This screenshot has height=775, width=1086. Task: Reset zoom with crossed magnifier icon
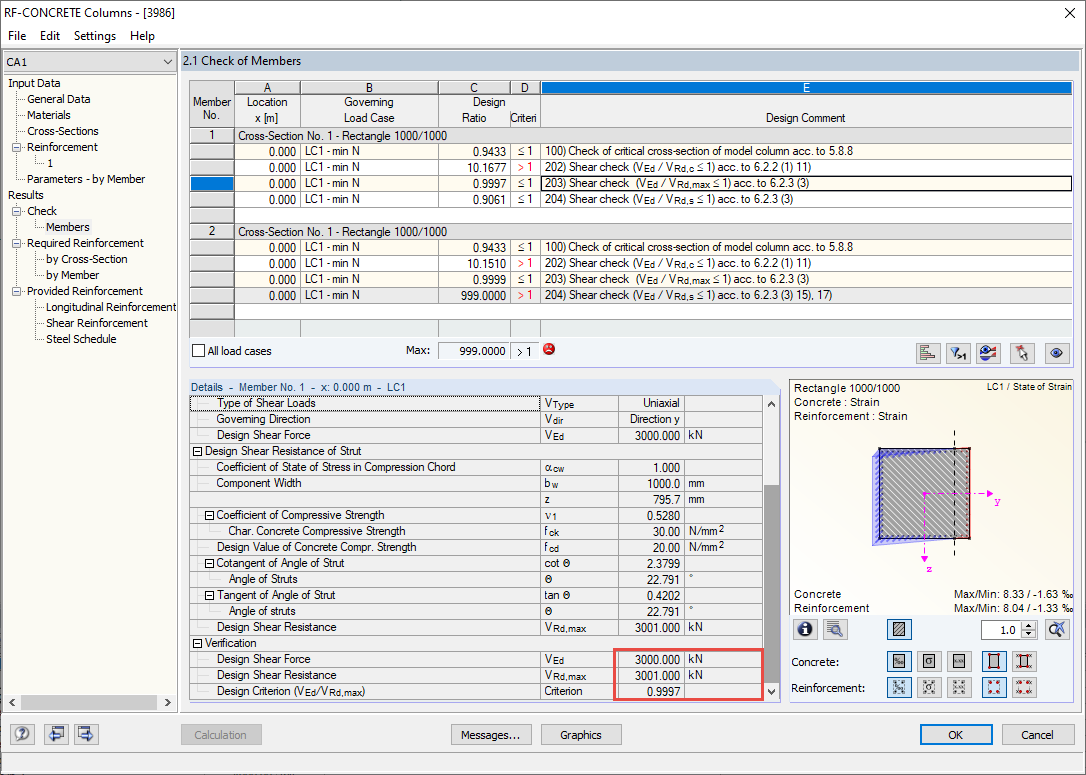(1056, 629)
